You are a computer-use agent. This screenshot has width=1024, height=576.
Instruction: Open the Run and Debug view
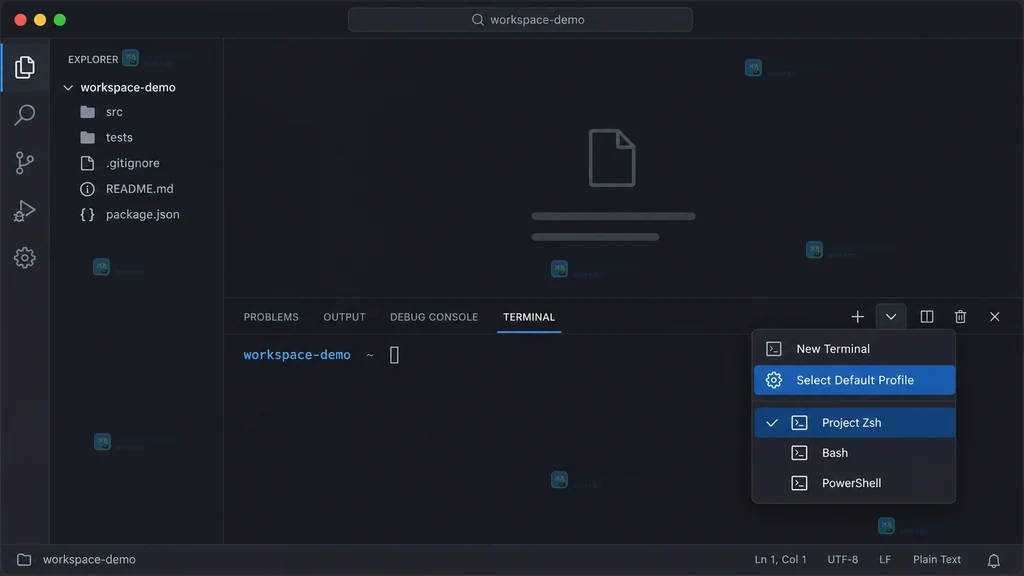[x=25, y=210]
